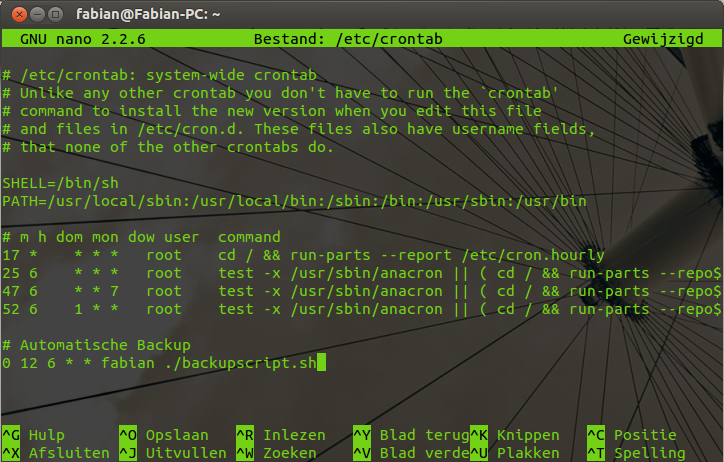Screen dimensions: 724x462
Task: Place cursor on 'and files in /etc/cron.d' line
Action: coord(298,129)
